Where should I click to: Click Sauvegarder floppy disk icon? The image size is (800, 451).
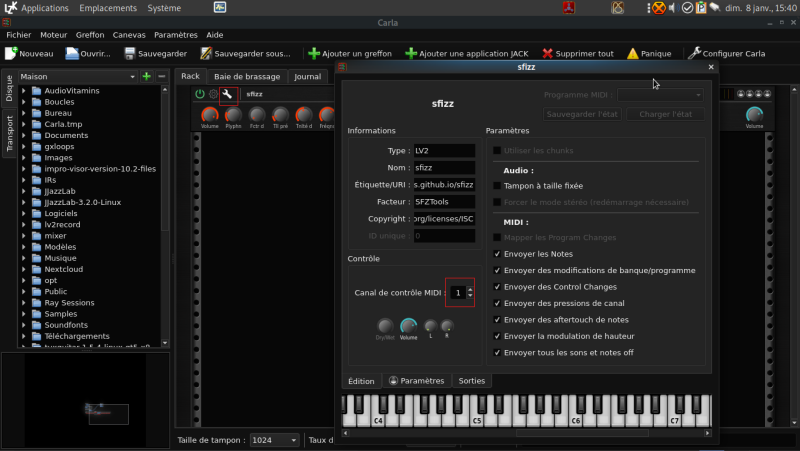[130, 54]
